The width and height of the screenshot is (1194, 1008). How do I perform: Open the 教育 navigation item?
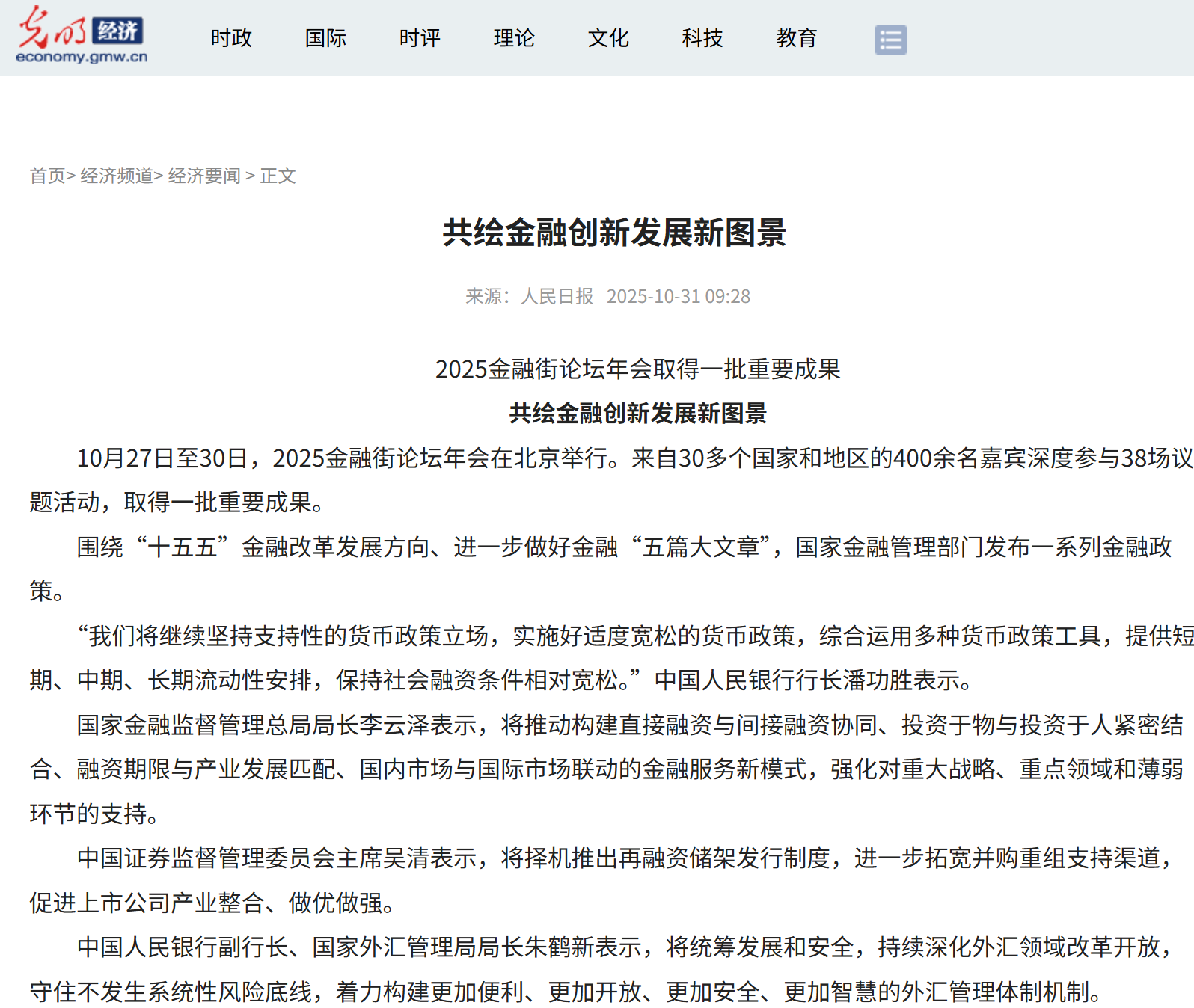point(797,38)
